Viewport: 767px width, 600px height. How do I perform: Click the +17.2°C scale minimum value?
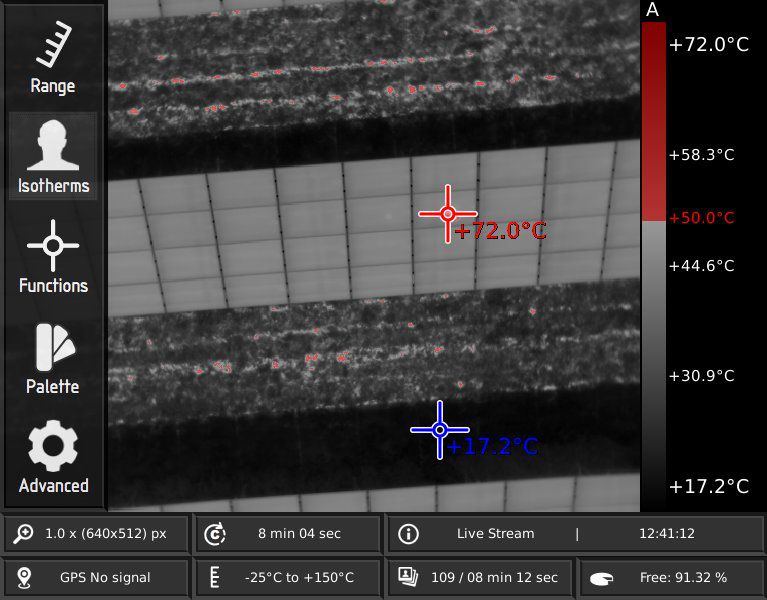pyautogui.click(x=708, y=487)
